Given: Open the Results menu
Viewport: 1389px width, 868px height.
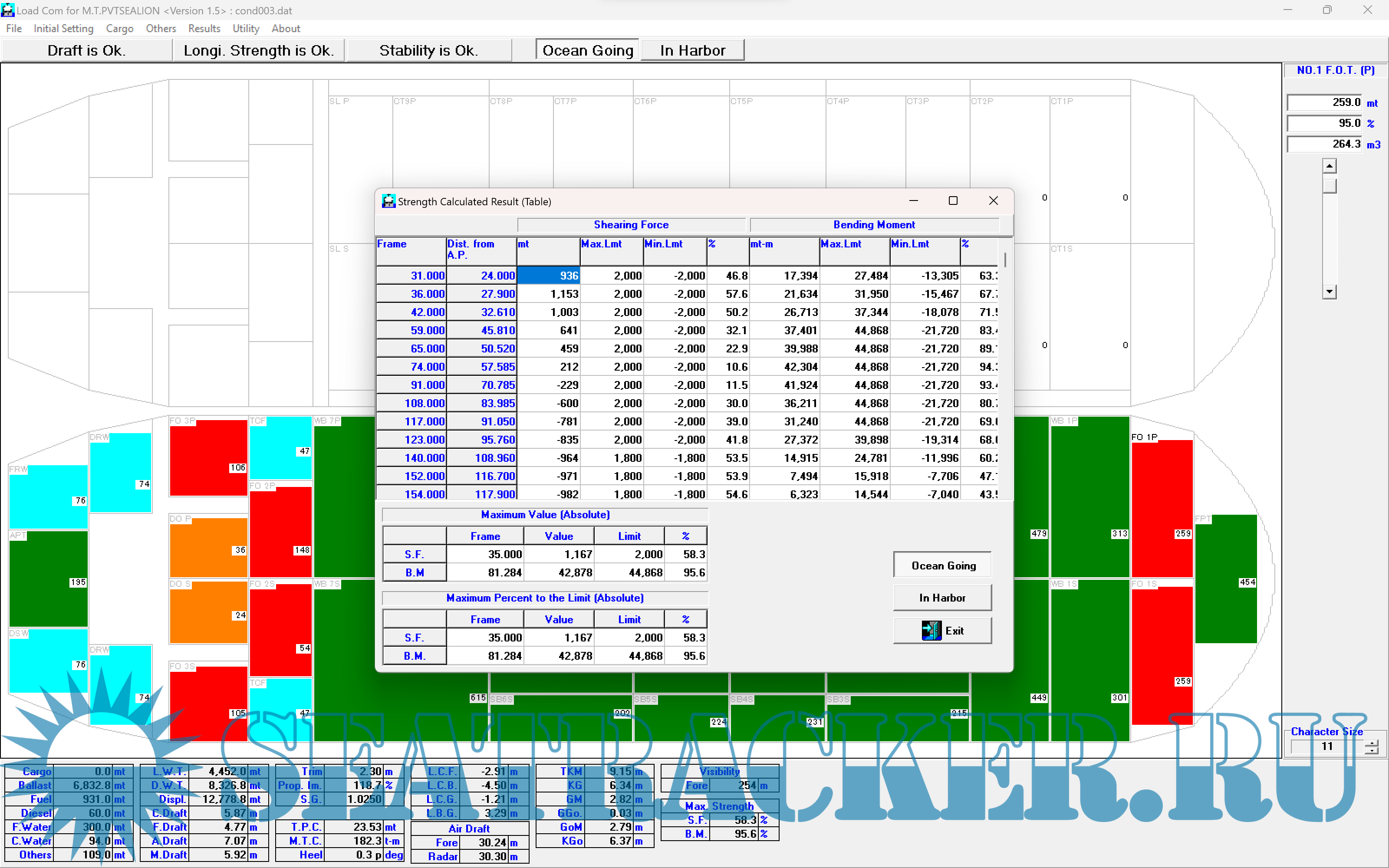Looking at the screenshot, I should 204,28.
